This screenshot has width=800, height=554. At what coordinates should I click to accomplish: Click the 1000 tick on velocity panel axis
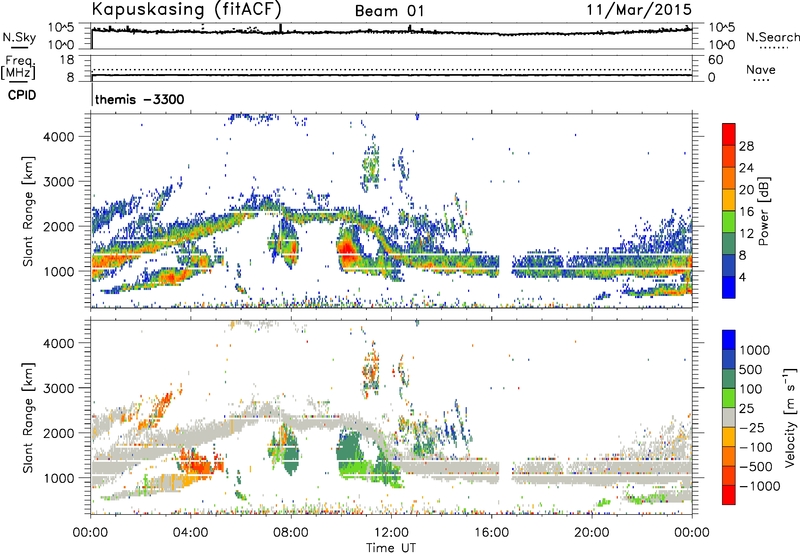click(58, 478)
